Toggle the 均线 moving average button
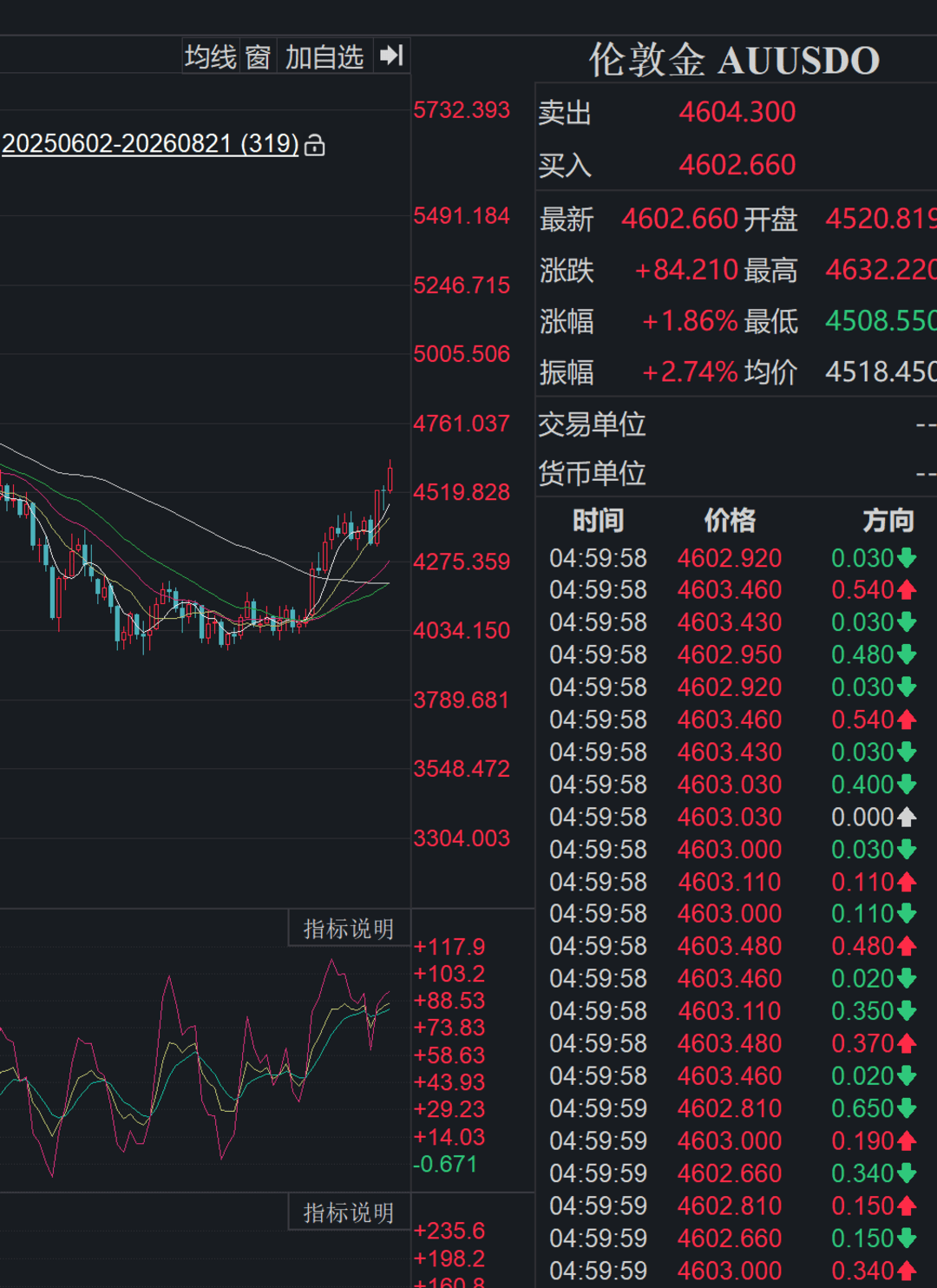Viewport: 937px width, 1288px height. coord(211,57)
